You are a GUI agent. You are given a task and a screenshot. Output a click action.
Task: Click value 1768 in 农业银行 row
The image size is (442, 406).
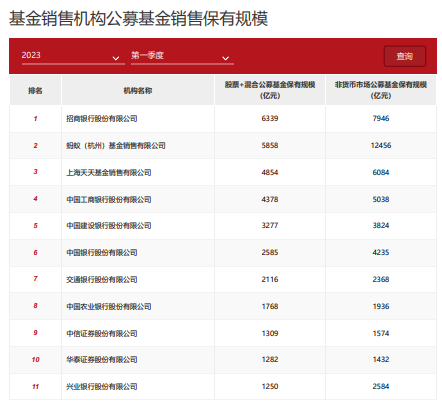point(270,306)
